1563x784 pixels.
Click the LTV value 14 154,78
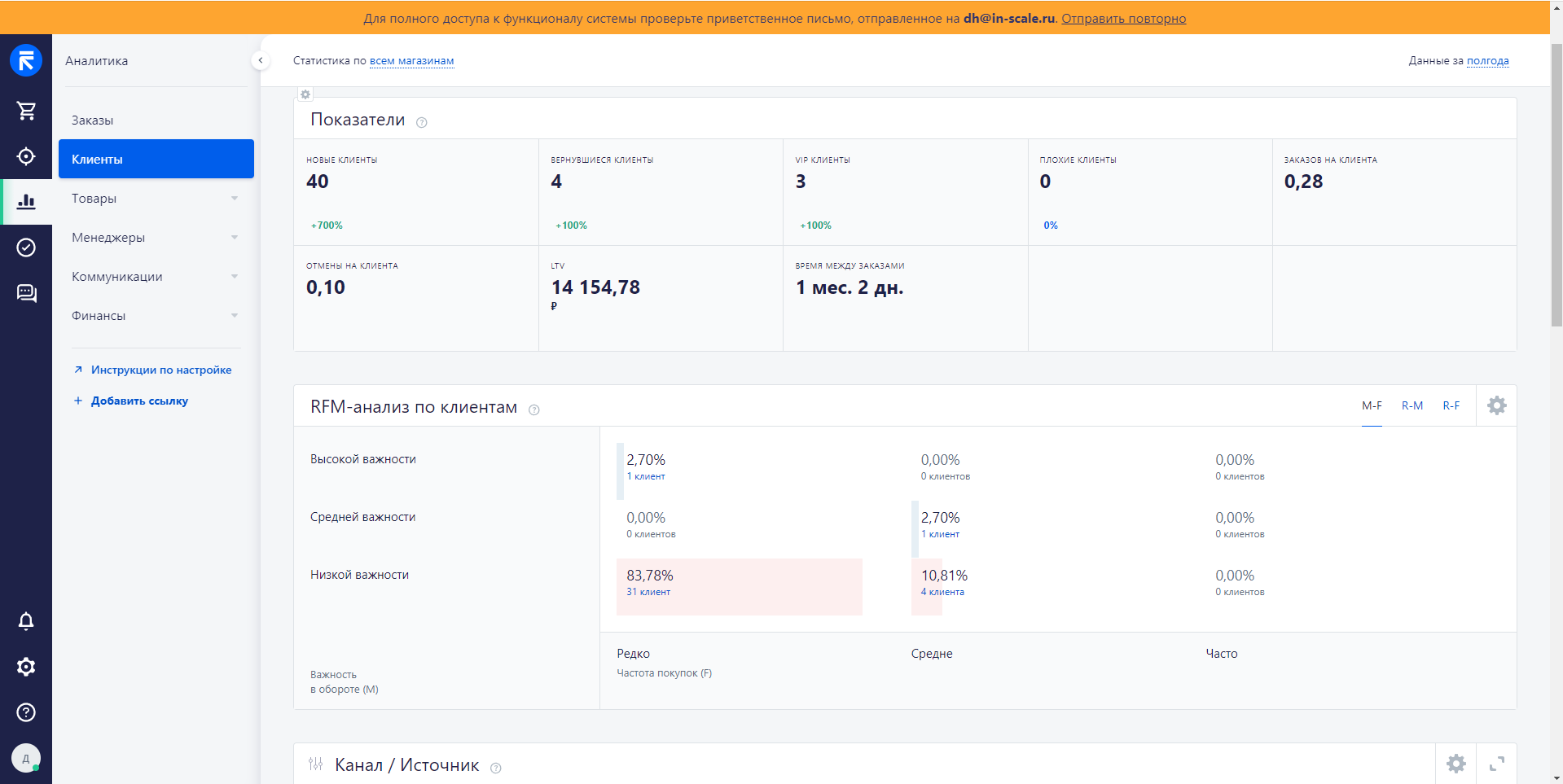[595, 287]
